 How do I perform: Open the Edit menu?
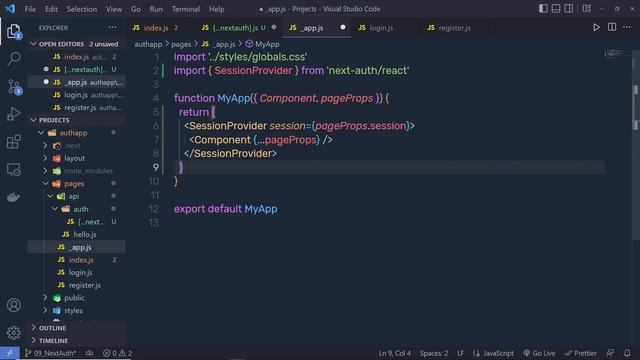(x=51, y=9)
